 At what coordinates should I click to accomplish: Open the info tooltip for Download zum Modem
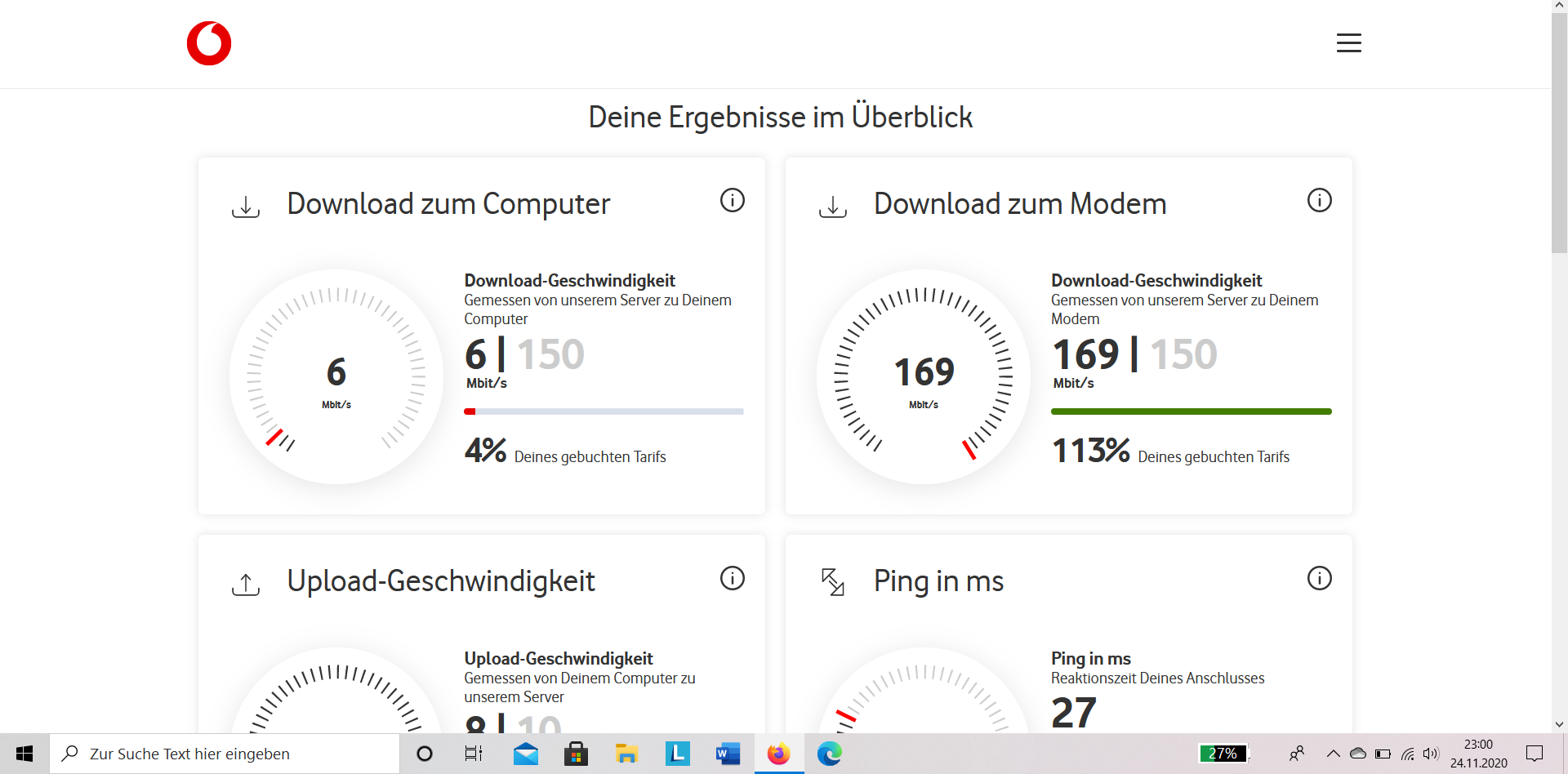(1319, 200)
